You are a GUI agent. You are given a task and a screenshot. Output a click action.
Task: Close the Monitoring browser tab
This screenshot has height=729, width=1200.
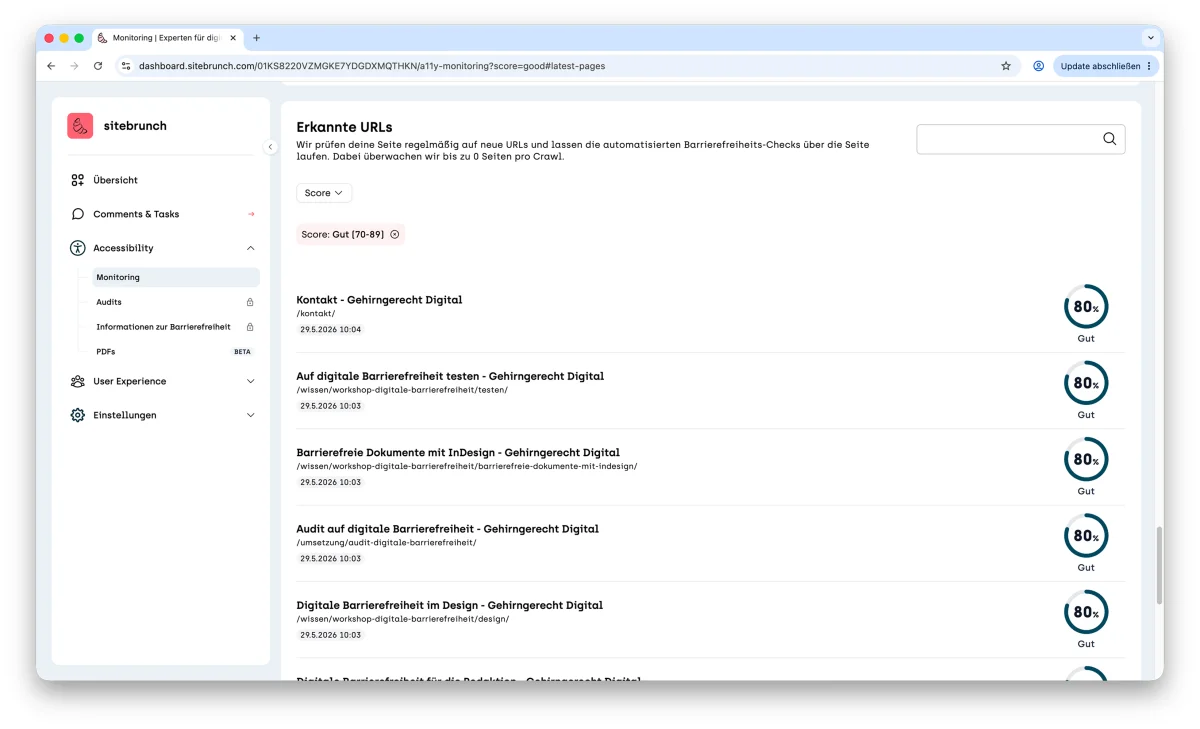click(233, 38)
